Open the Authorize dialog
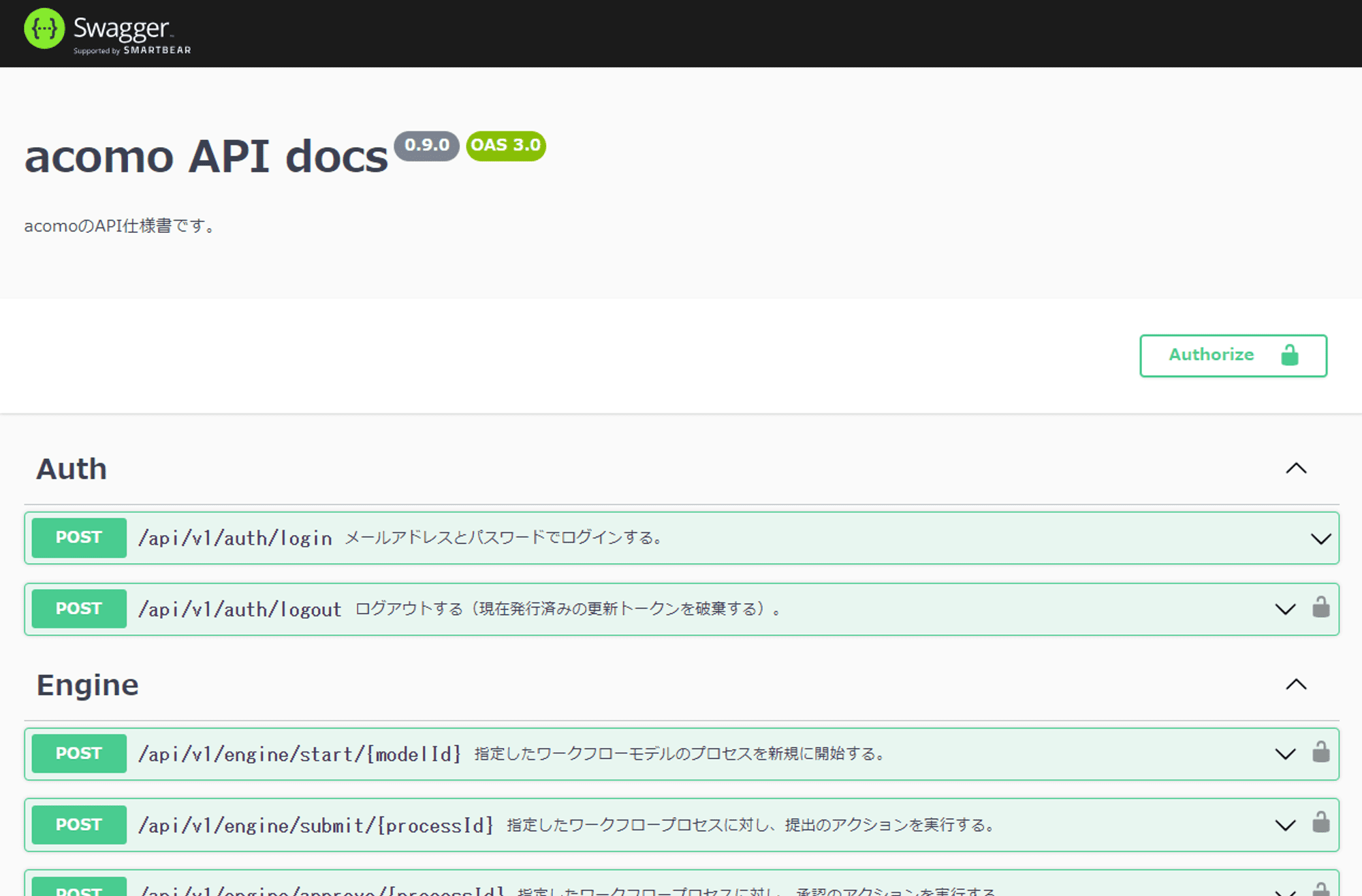The image size is (1362, 896). [x=1211, y=355]
